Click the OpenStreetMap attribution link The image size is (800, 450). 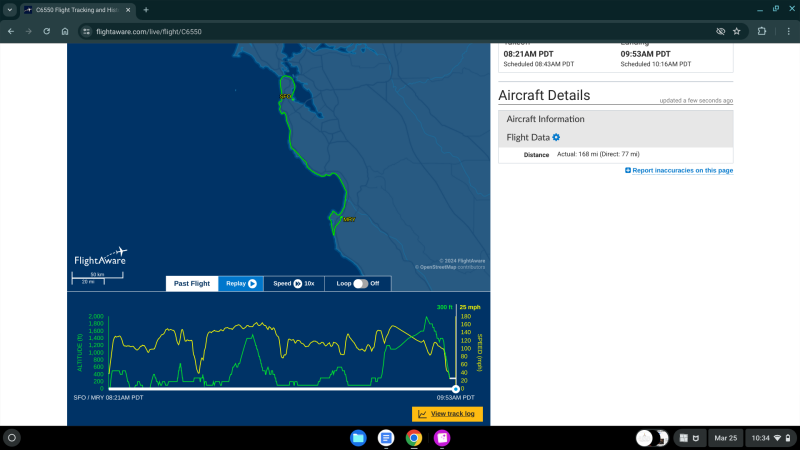coord(438,267)
